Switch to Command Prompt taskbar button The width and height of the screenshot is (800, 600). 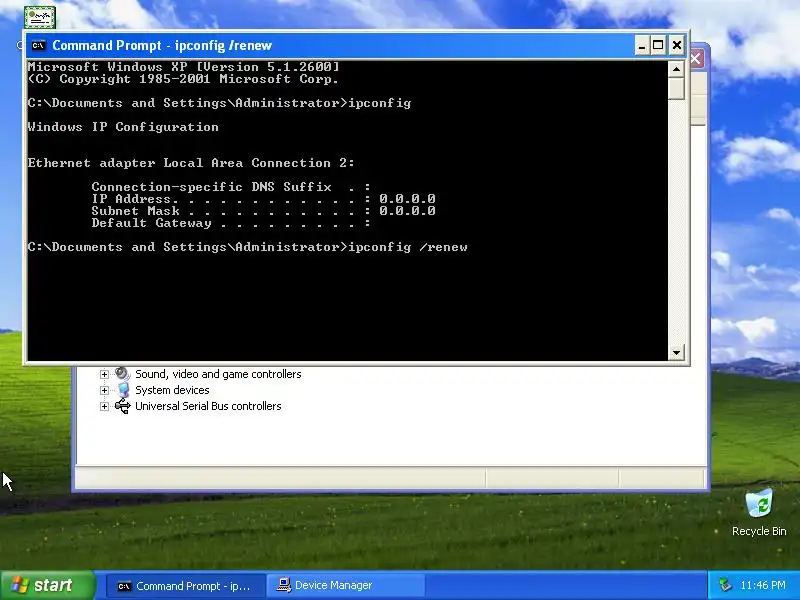[185, 586]
